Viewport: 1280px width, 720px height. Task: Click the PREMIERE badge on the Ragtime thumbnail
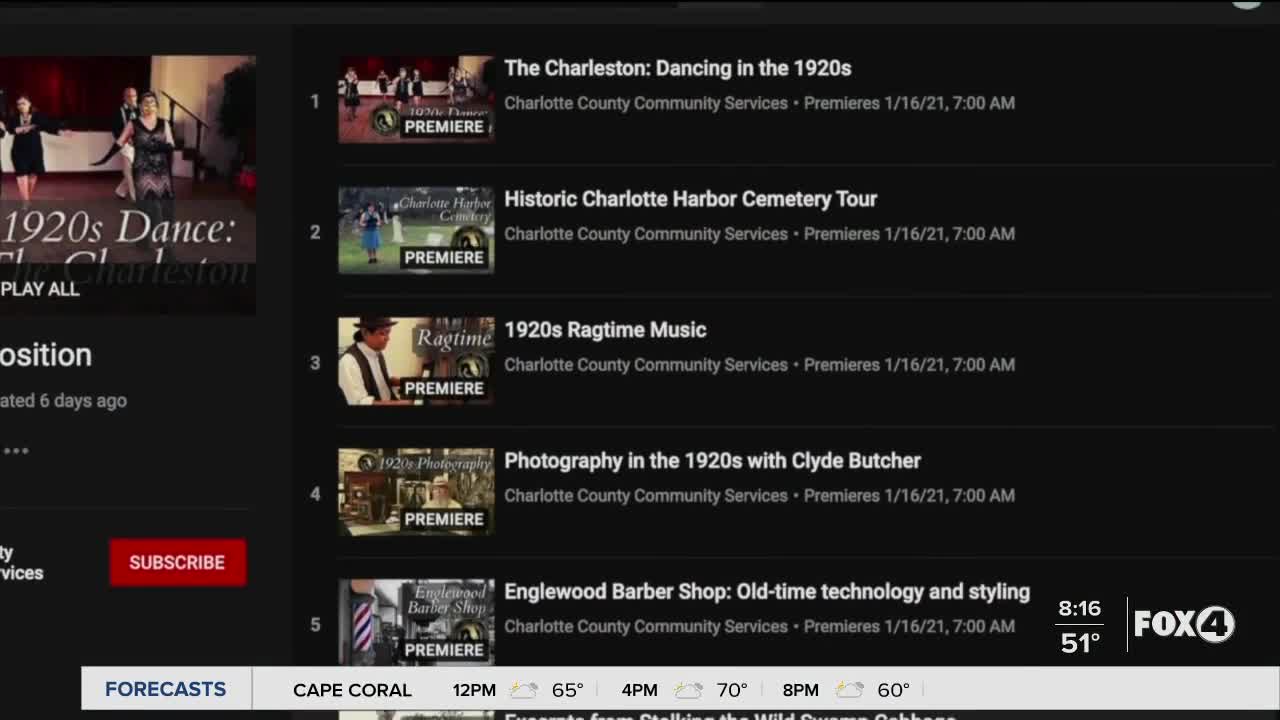pyautogui.click(x=444, y=389)
